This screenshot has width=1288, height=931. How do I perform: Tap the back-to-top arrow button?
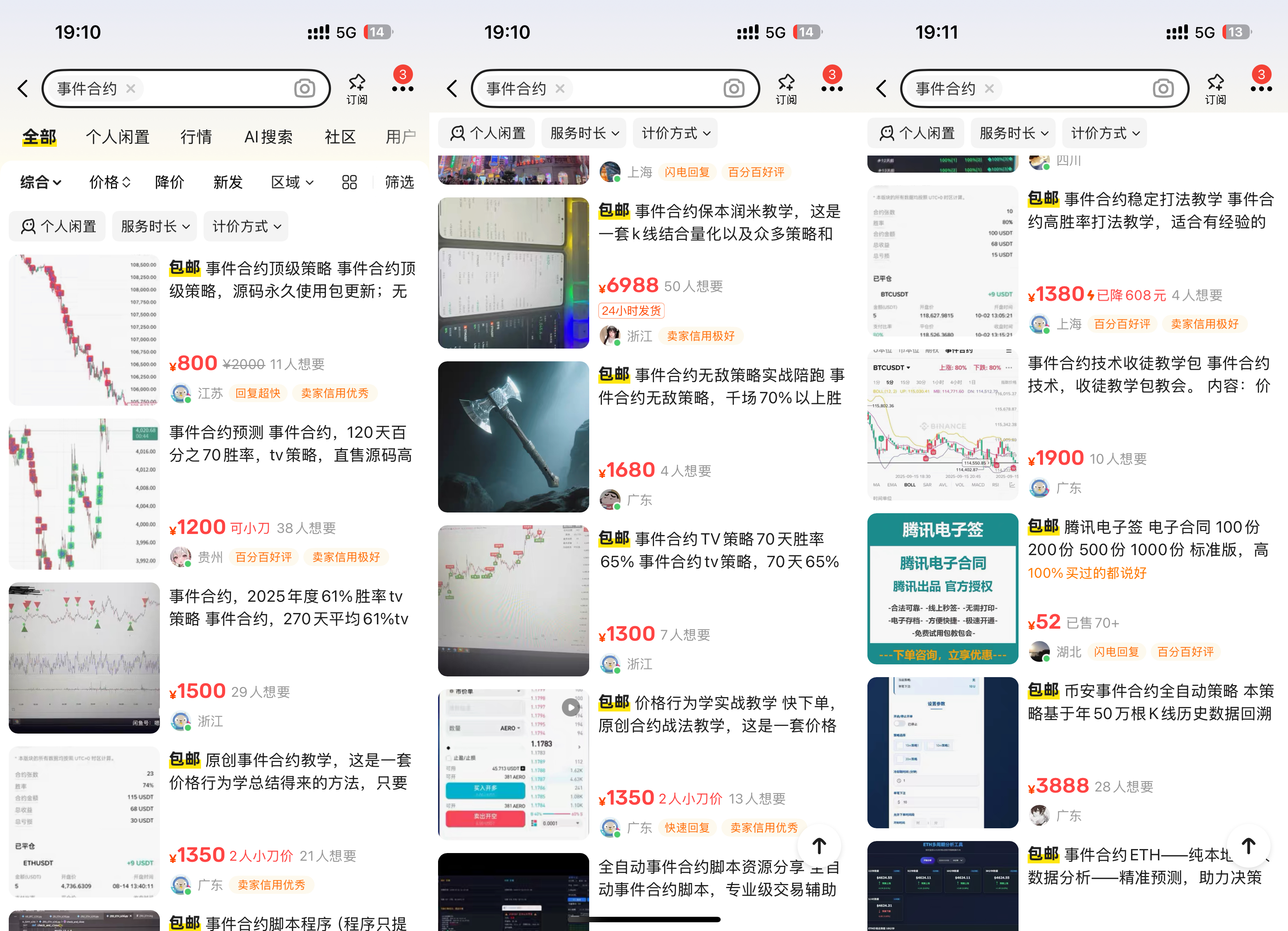click(x=819, y=846)
